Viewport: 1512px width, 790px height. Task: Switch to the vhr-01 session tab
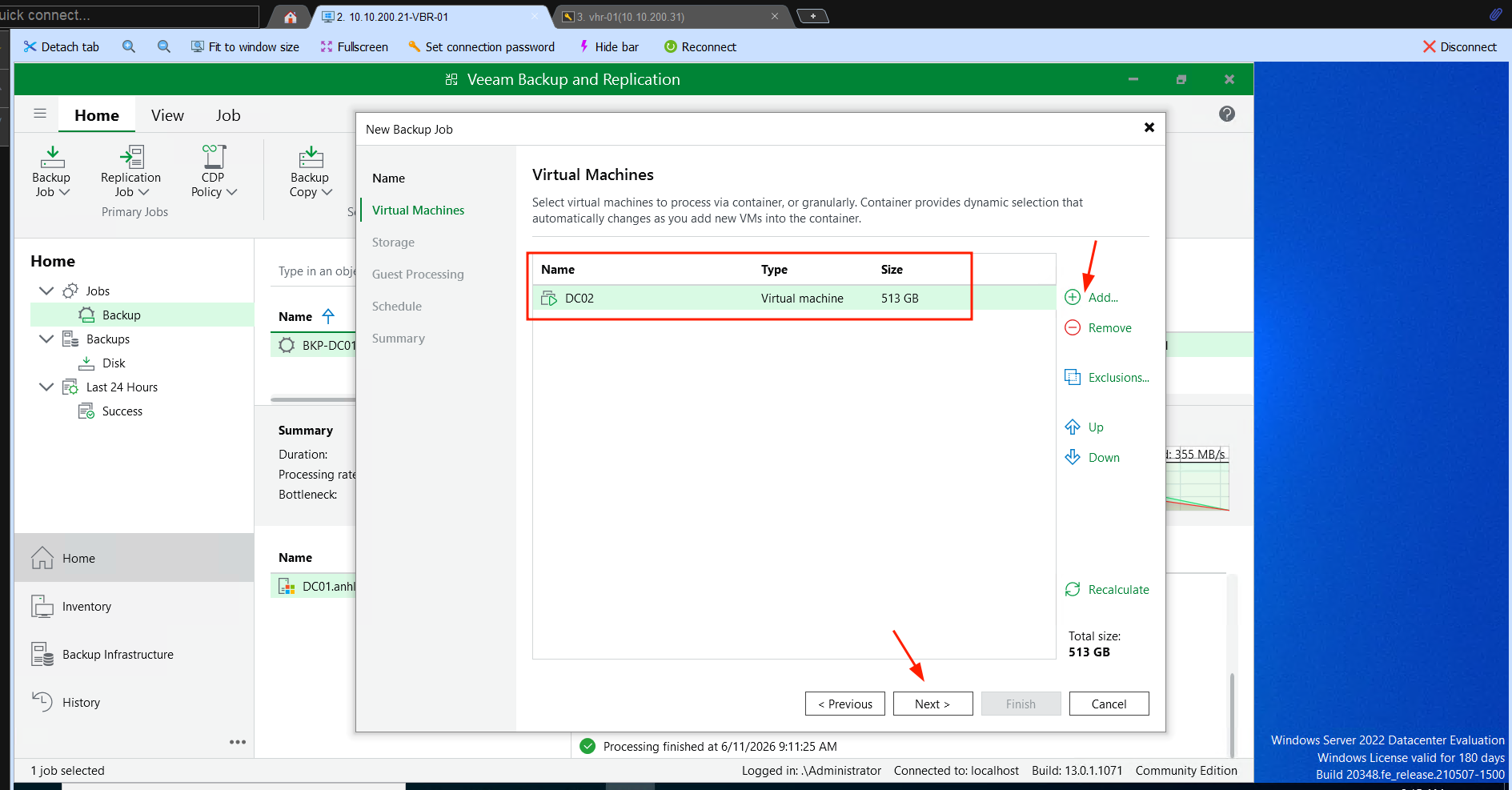click(x=671, y=16)
